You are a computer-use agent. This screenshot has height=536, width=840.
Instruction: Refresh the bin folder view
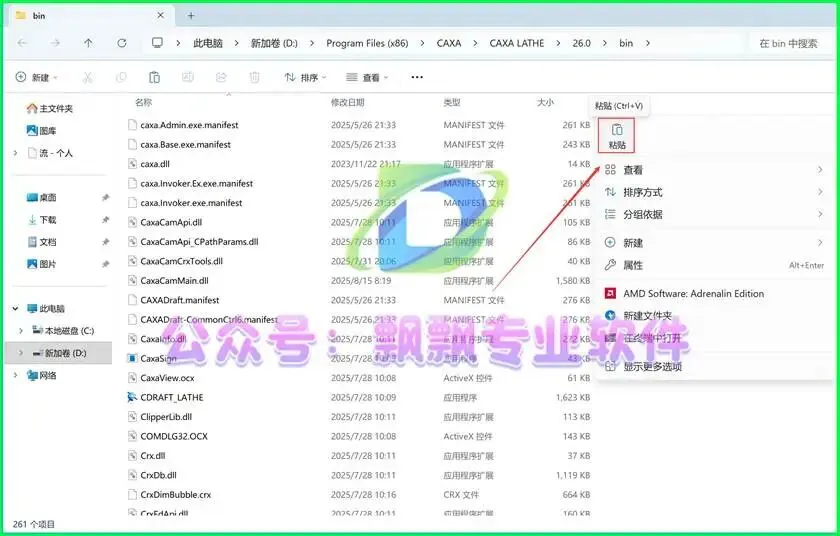pos(122,43)
